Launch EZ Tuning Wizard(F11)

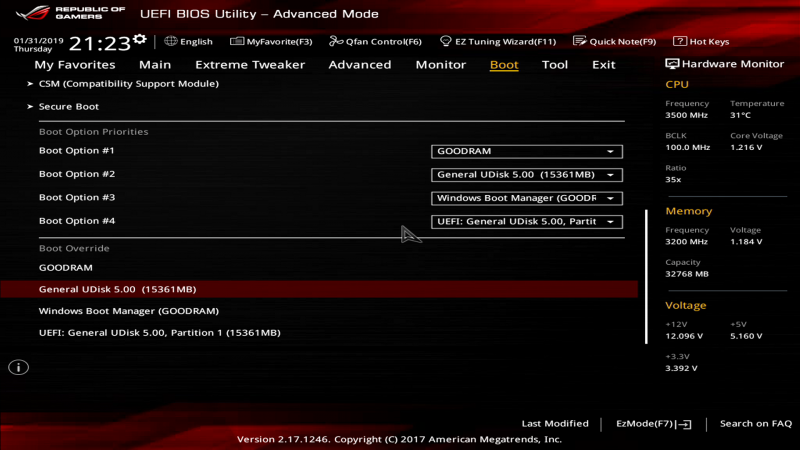[x=497, y=41]
